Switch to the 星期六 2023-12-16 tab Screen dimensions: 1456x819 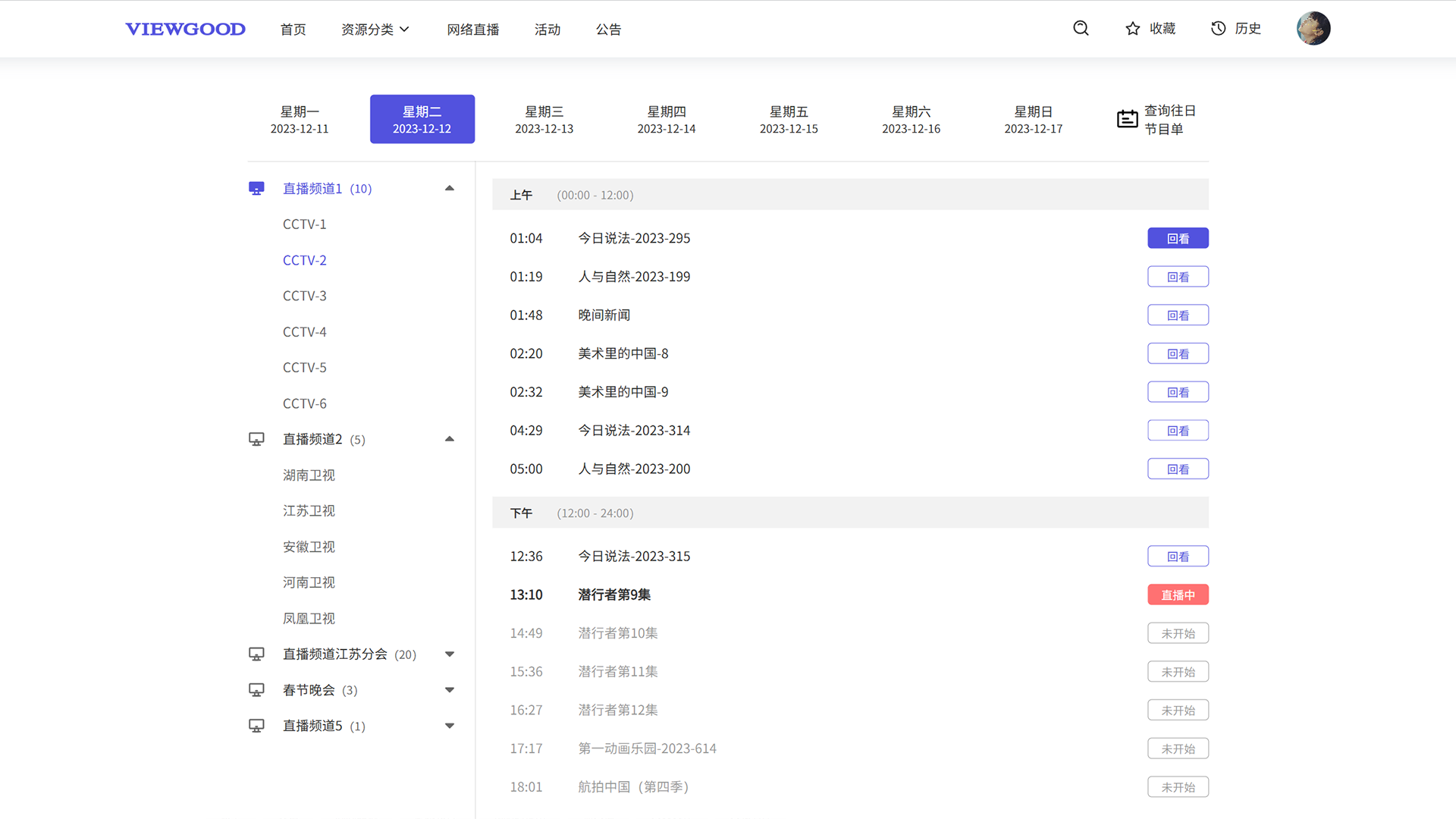pyautogui.click(x=912, y=119)
